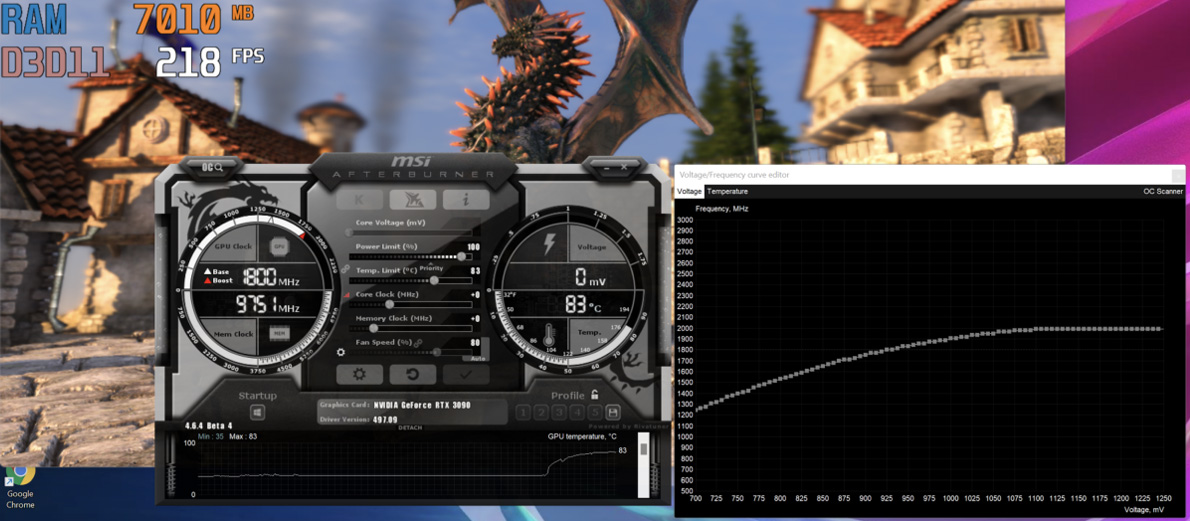Select profile slot 4

coord(578,412)
